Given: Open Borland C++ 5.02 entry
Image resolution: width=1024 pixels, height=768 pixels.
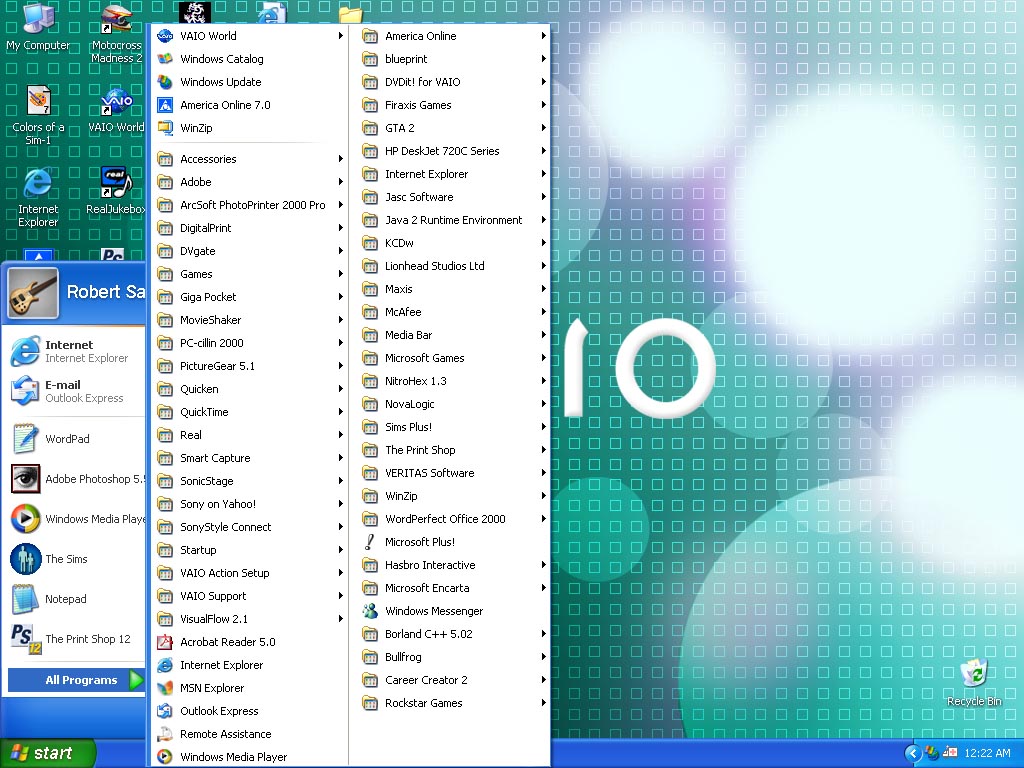Looking at the screenshot, I should click(453, 634).
